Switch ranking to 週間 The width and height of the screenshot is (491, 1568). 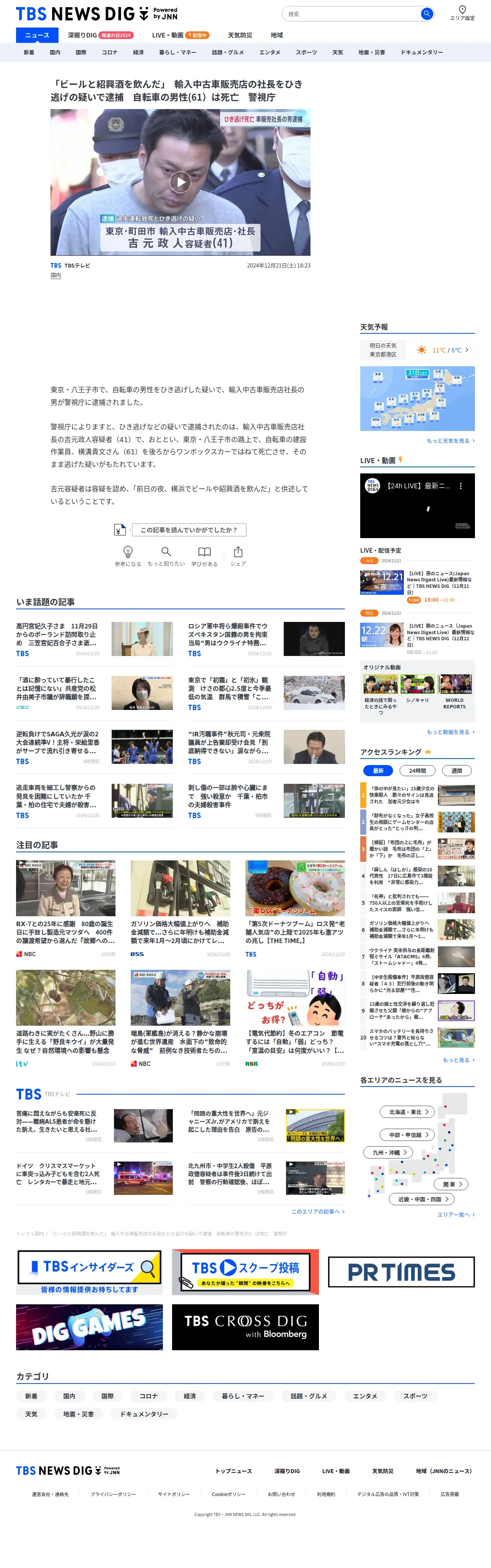pyautogui.click(x=456, y=771)
